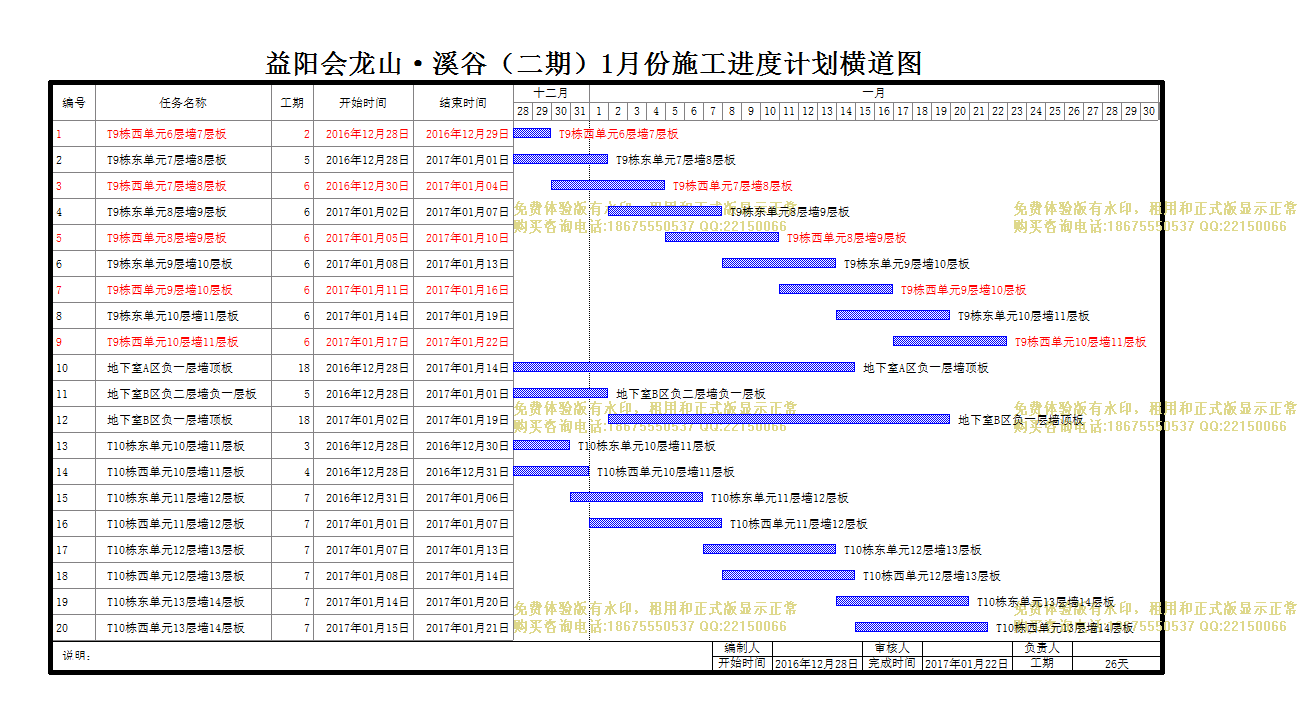Click the footer total duration value 26天
The height and width of the screenshot is (721, 1297).
click(1116, 663)
